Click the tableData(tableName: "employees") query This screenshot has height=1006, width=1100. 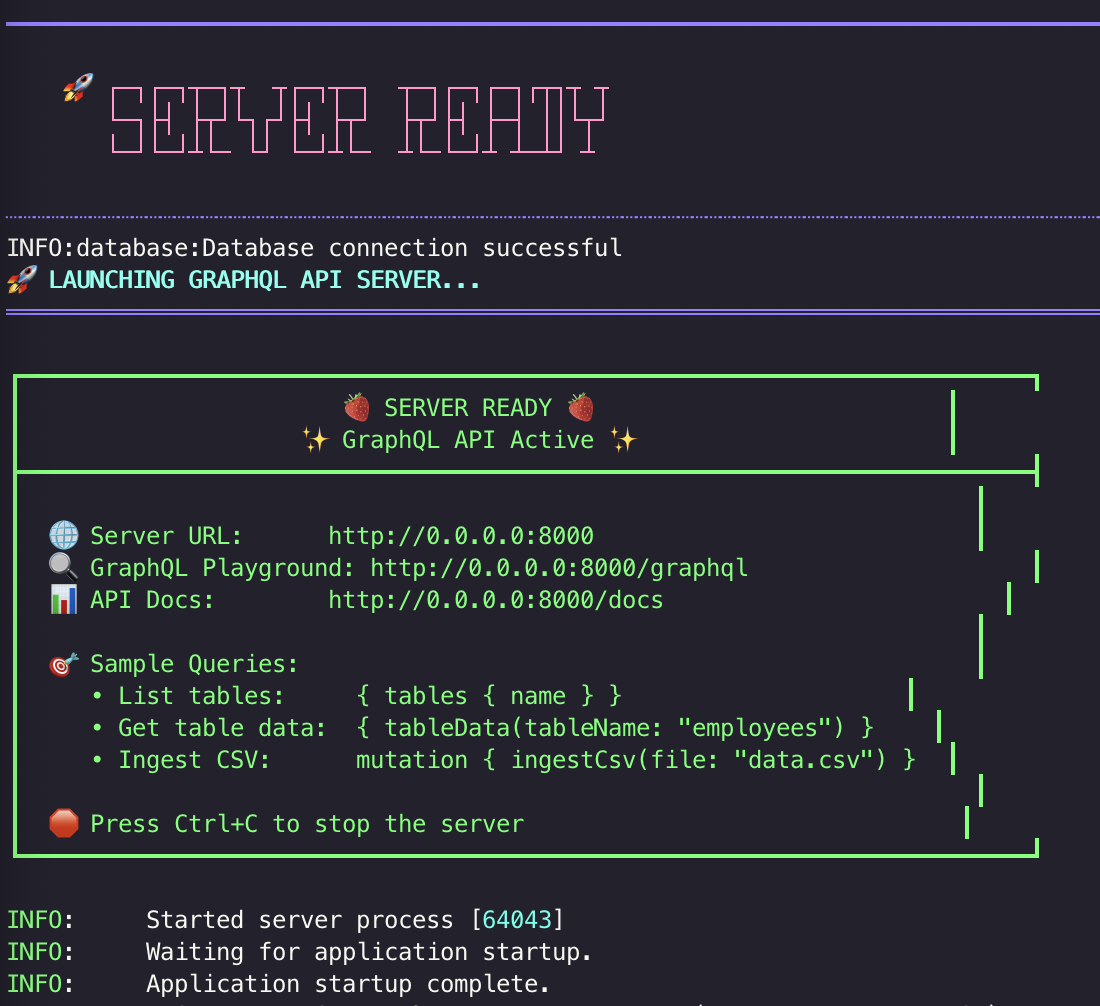(x=615, y=728)
